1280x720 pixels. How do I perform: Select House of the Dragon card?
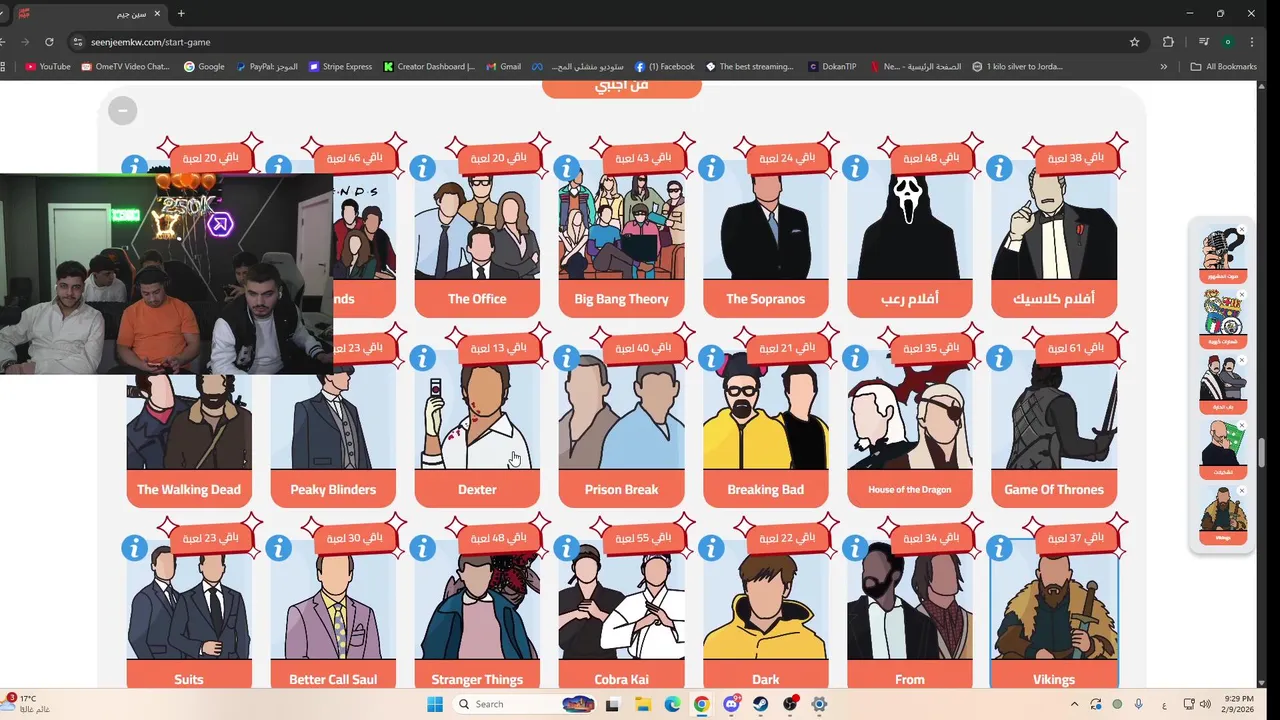point(909,428)
